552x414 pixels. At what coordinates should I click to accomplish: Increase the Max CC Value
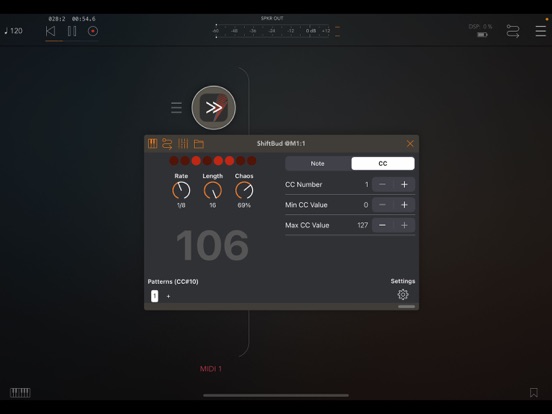tap(404, 225)
